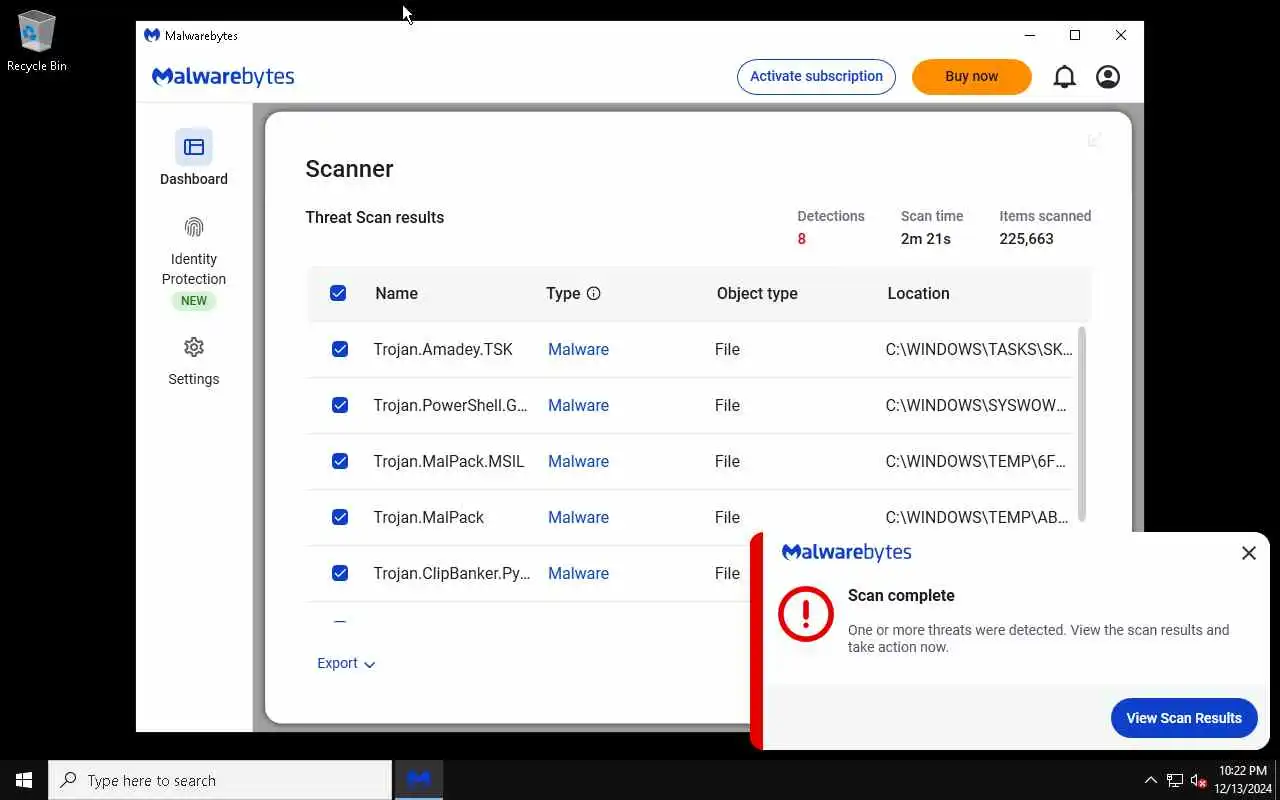This screenshot has width=1280, height=800.
Task: Click View Scan Results button
Action: click(1184, 718)
